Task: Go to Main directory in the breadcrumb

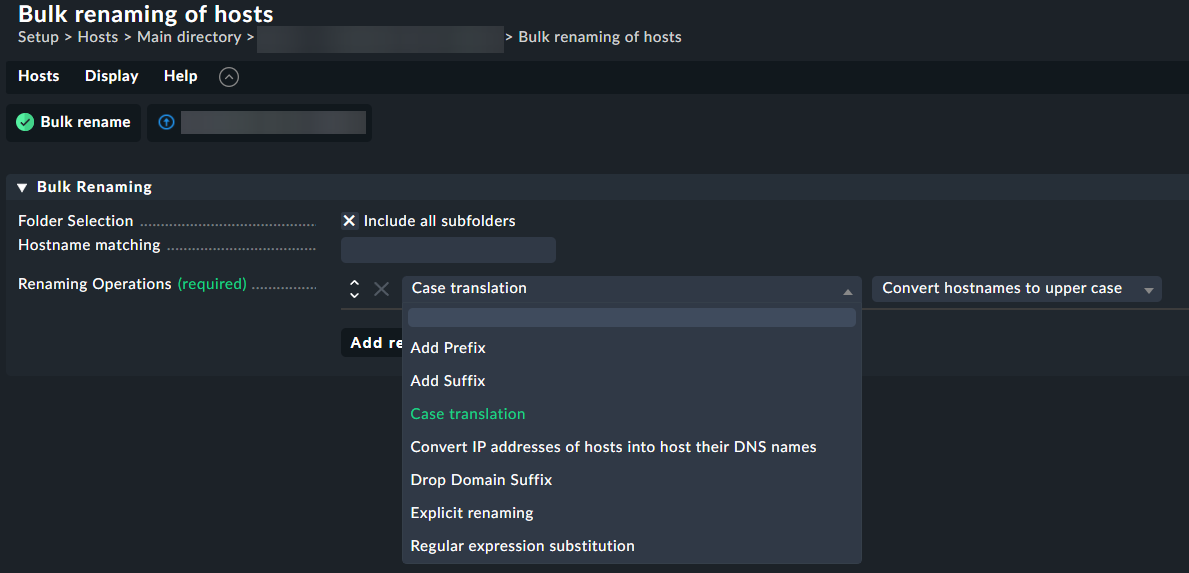Action: tap(189, 37)
